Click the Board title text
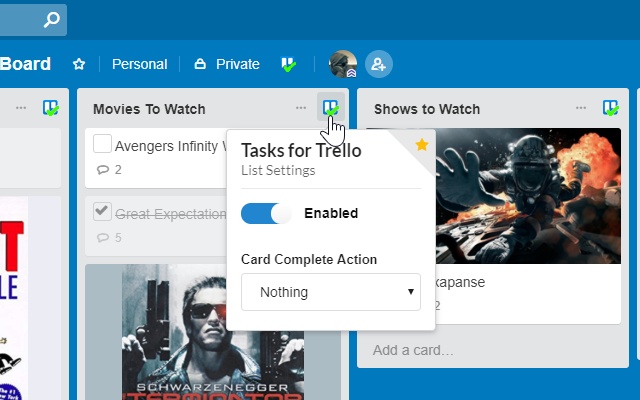 [x=25, y=64]
